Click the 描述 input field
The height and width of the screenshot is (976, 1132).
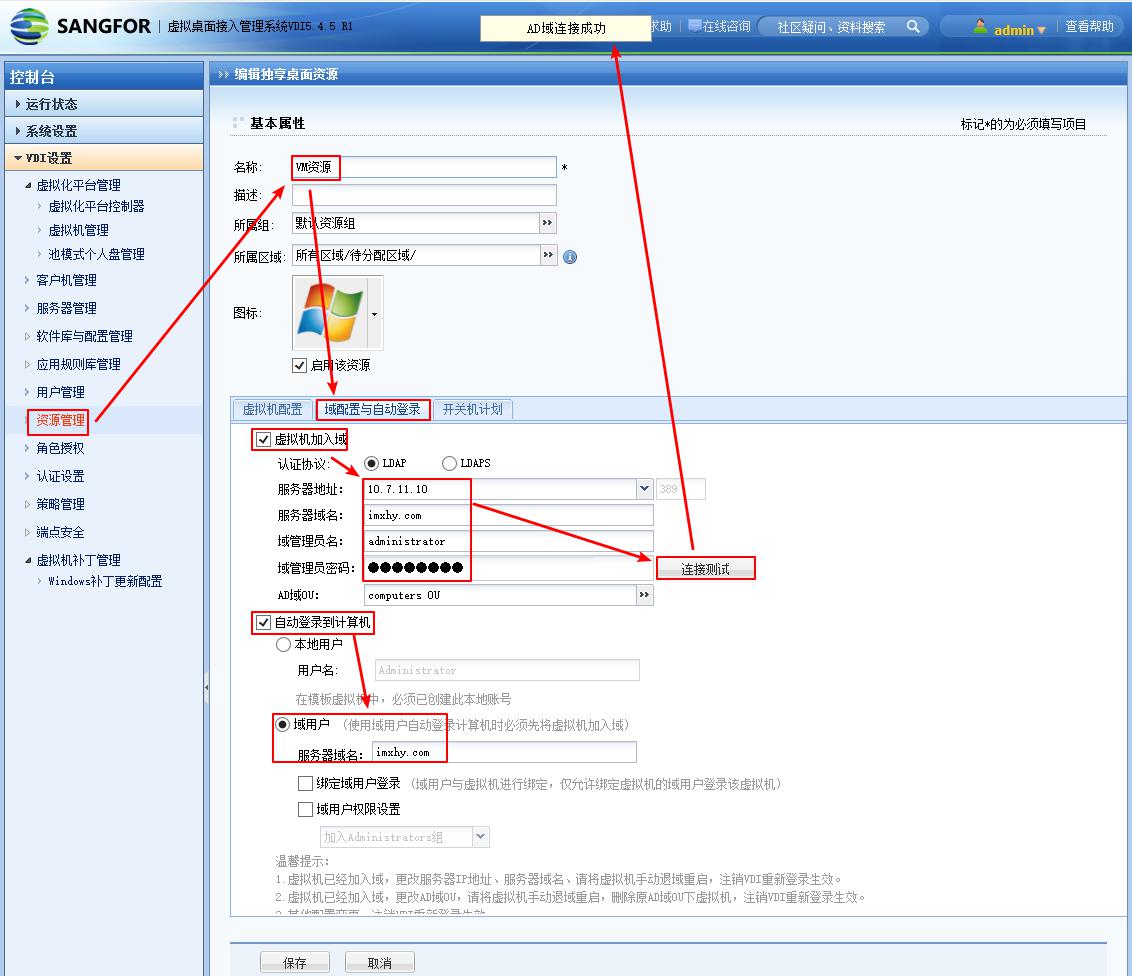424,195
